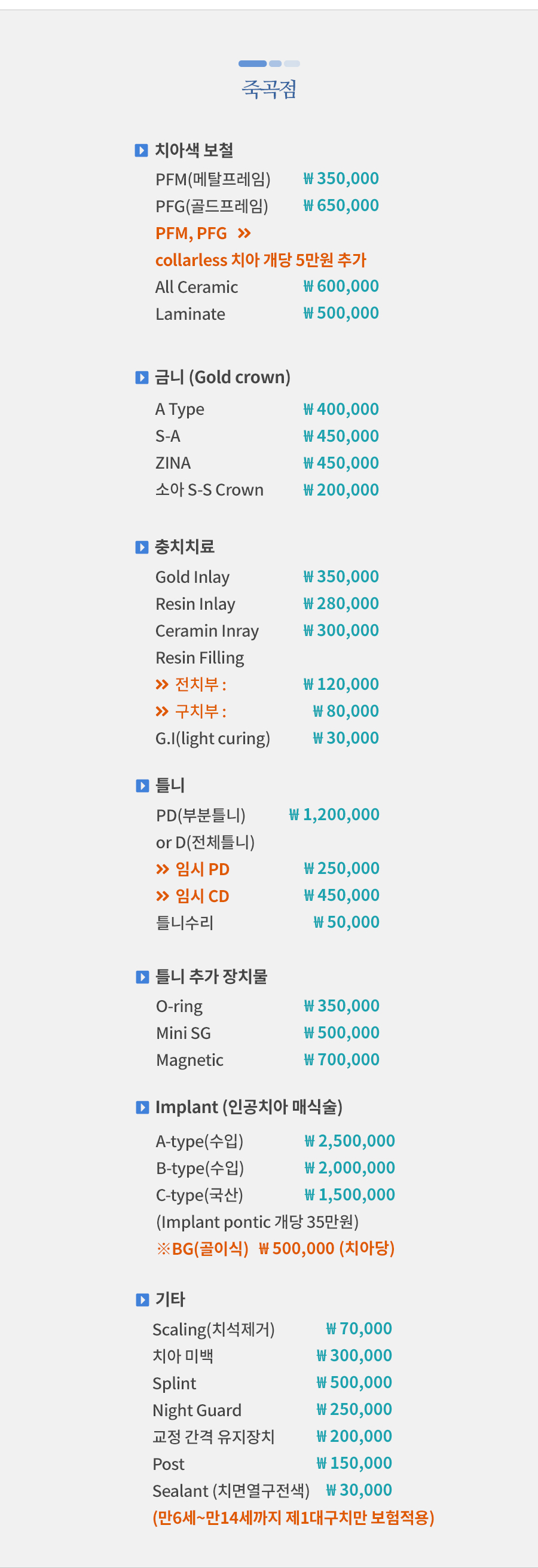Click the All Ceramic ₩600,000 price

click(x=341, y=286)
